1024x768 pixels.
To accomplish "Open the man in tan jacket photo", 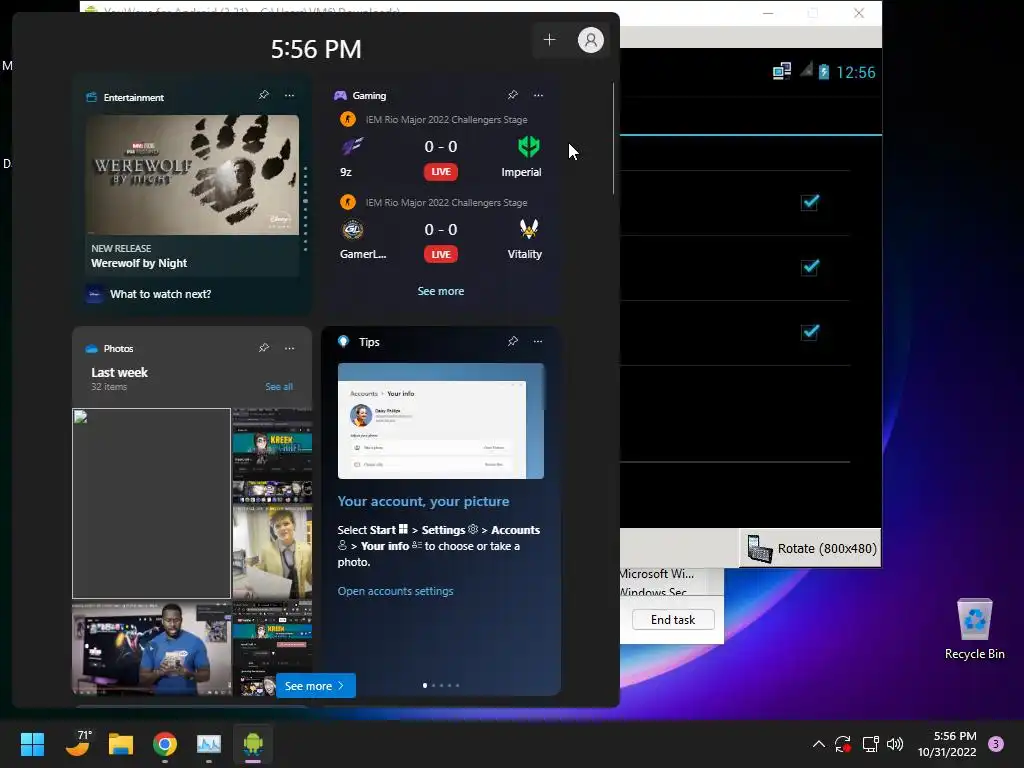I will pos(272,552).
